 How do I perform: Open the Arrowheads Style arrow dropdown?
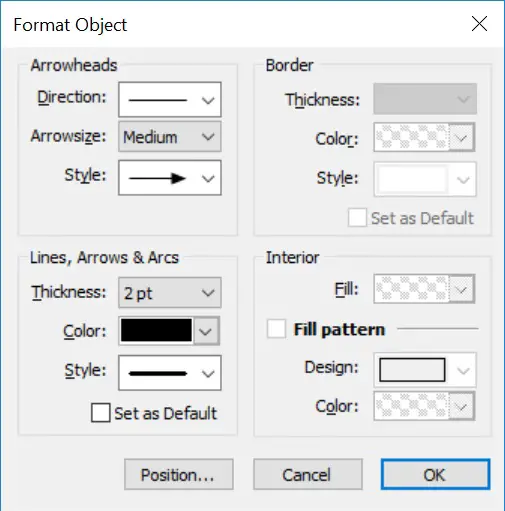pos(170,178)
